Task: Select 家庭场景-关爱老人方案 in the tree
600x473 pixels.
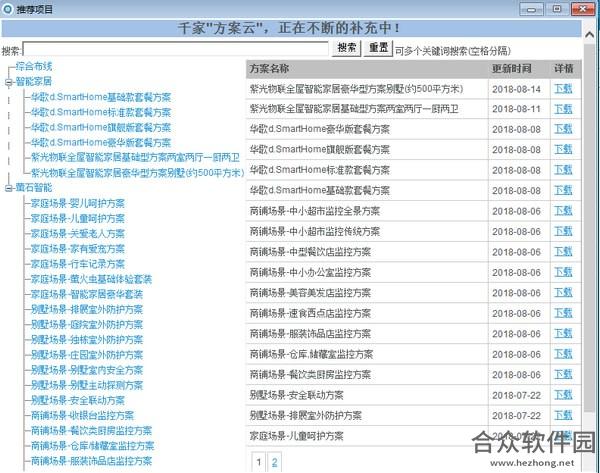Action: tap(78, 233)
